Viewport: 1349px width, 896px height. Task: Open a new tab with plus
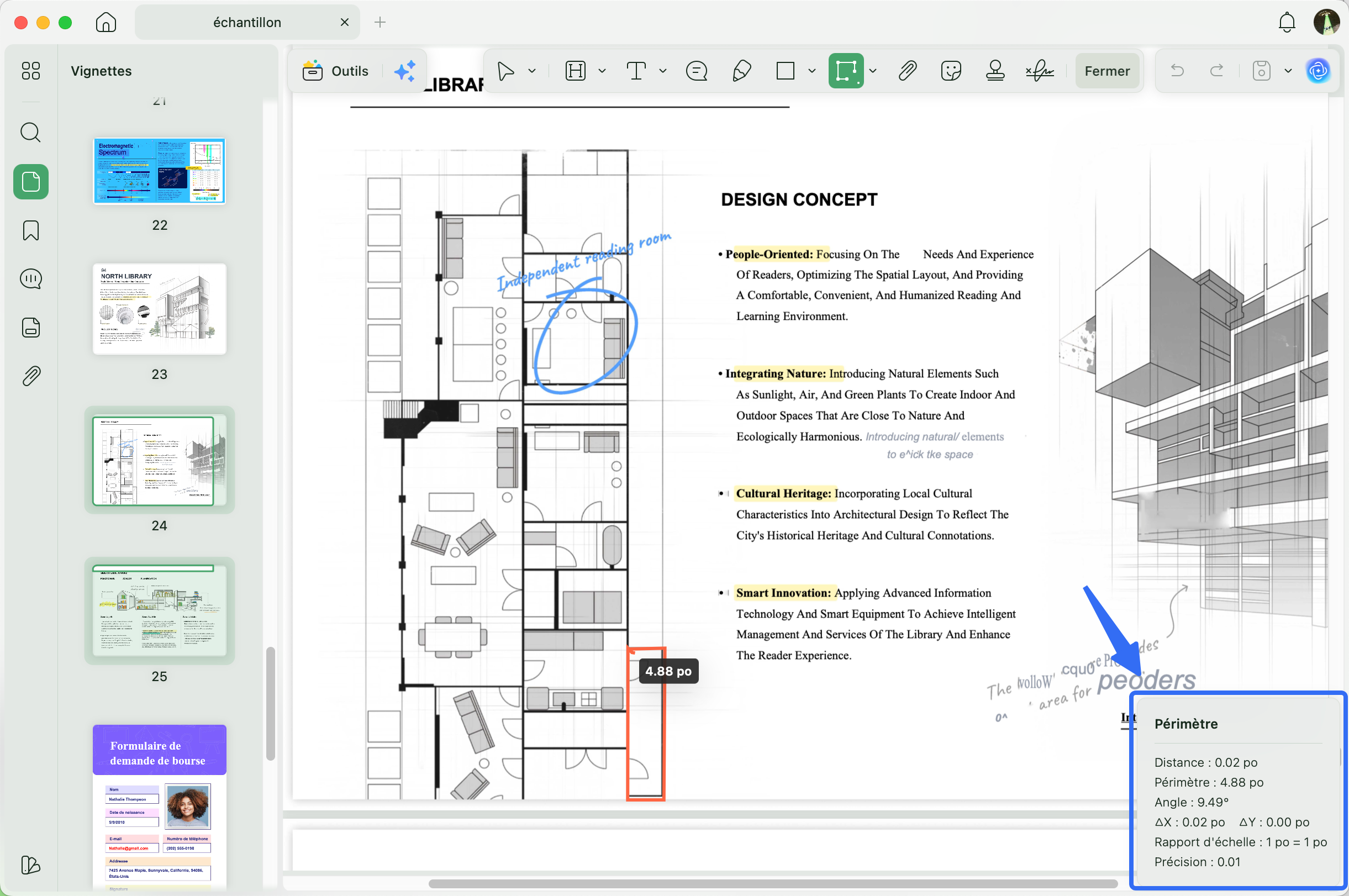coord(380,22)
